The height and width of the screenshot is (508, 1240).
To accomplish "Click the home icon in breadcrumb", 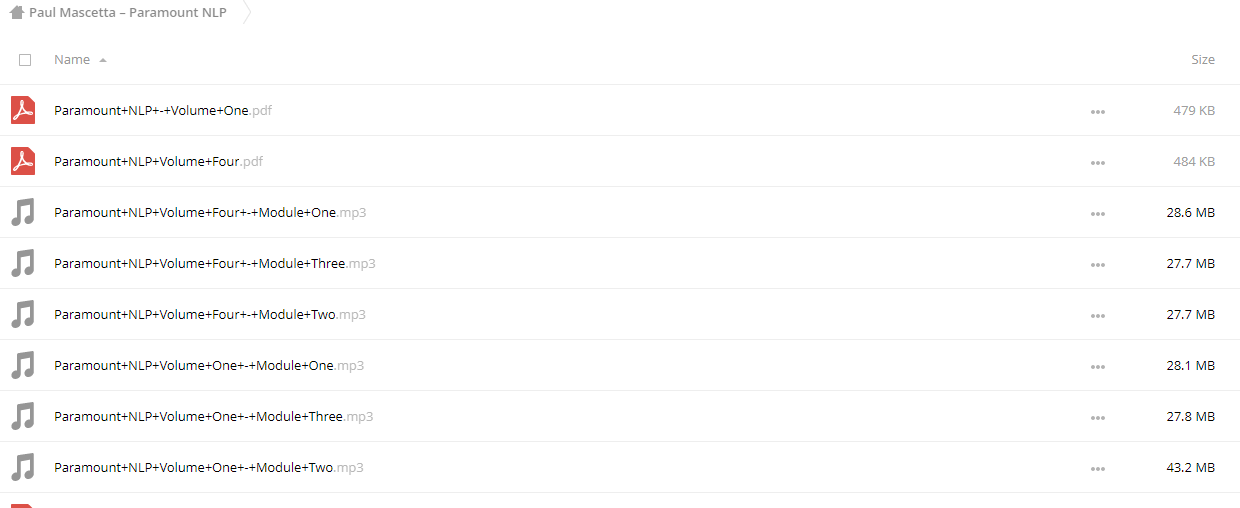I will pyautogui.click(x=16, y=13).
